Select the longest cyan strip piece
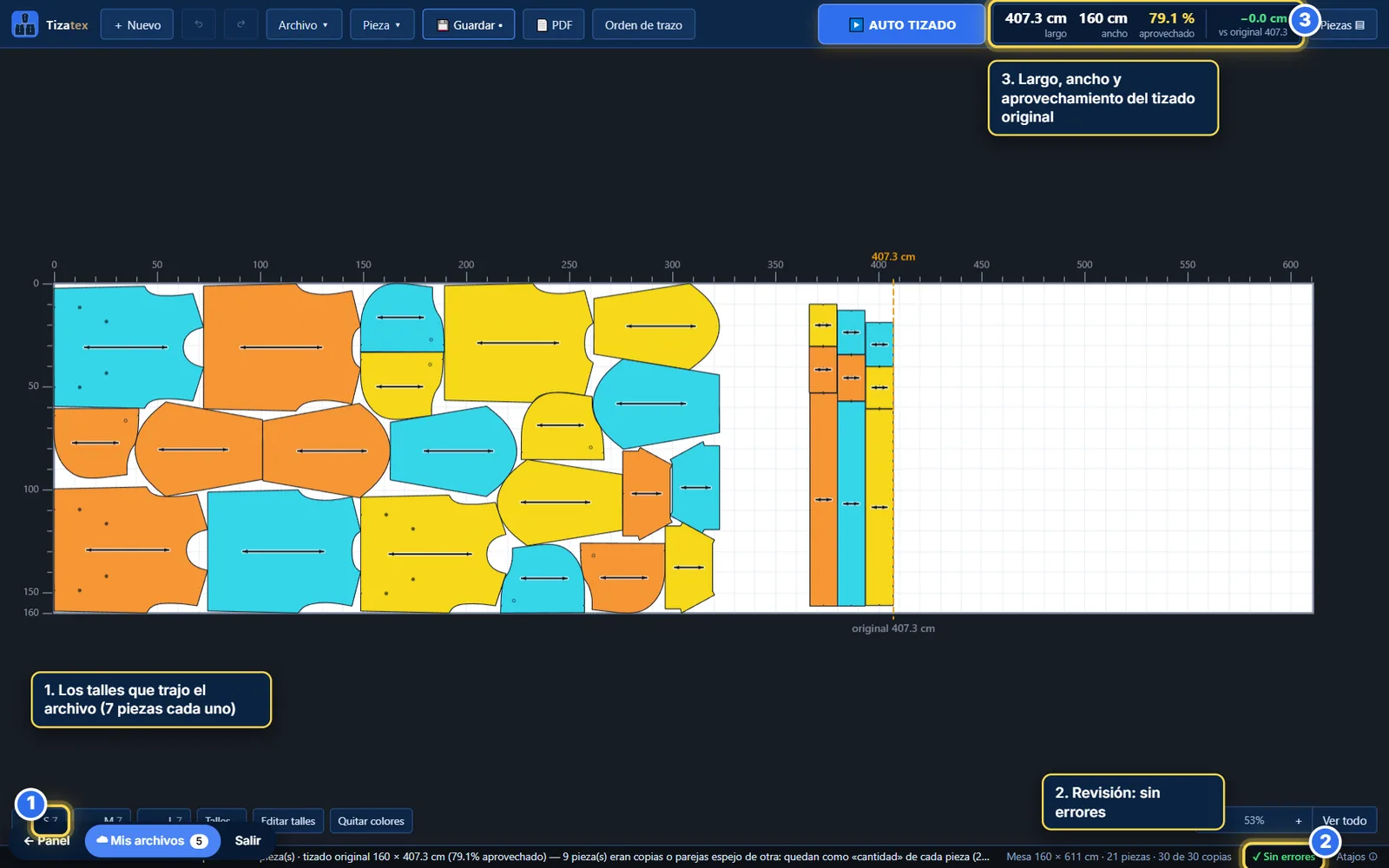The height and width of the screenshot is (868, 1389). (851, 503)
